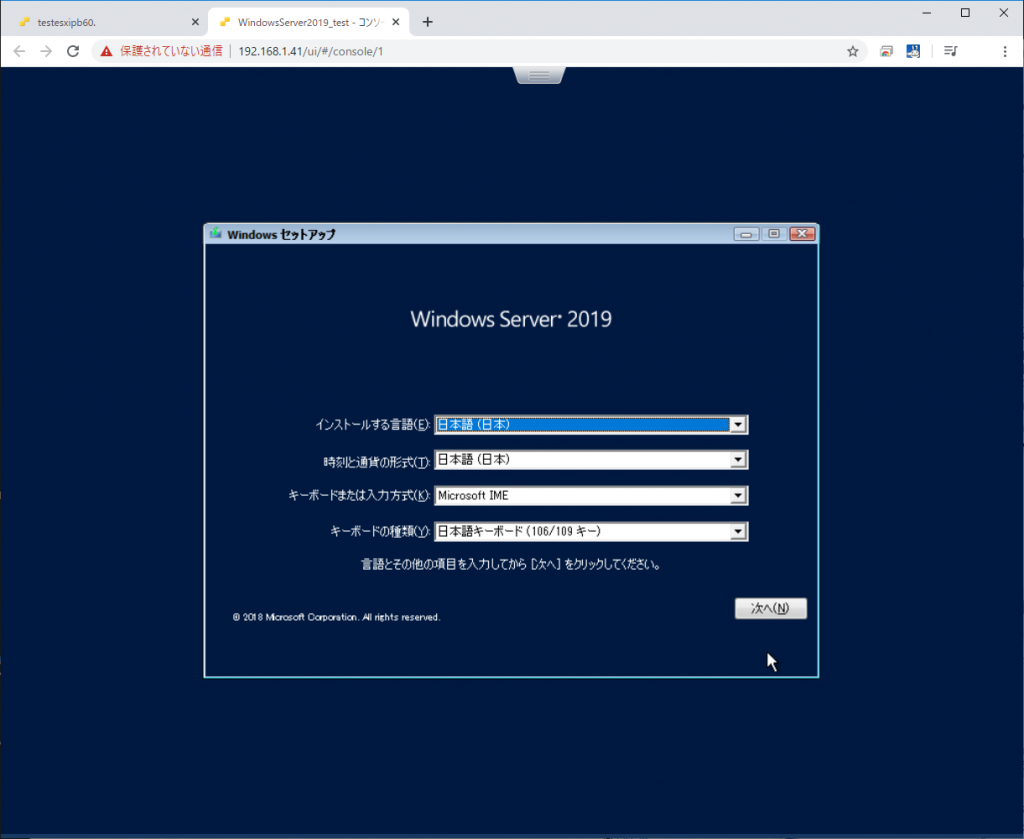This screenshot has width=1024, height=839.
Task: Open the install language dropdown
Action: click(x=591, y=424)
